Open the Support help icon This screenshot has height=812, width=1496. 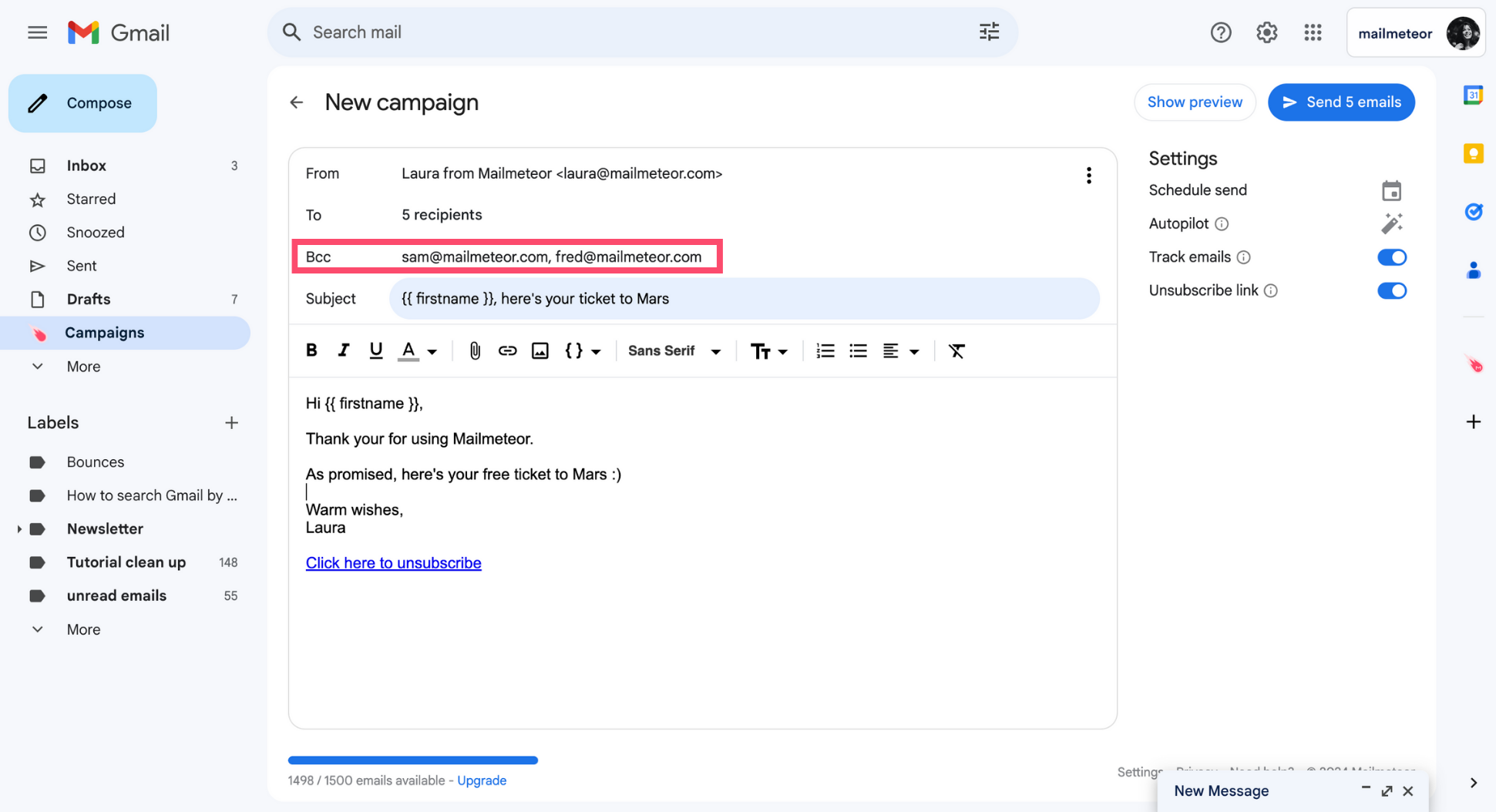pyautogui.click(x=1221, y=32)
